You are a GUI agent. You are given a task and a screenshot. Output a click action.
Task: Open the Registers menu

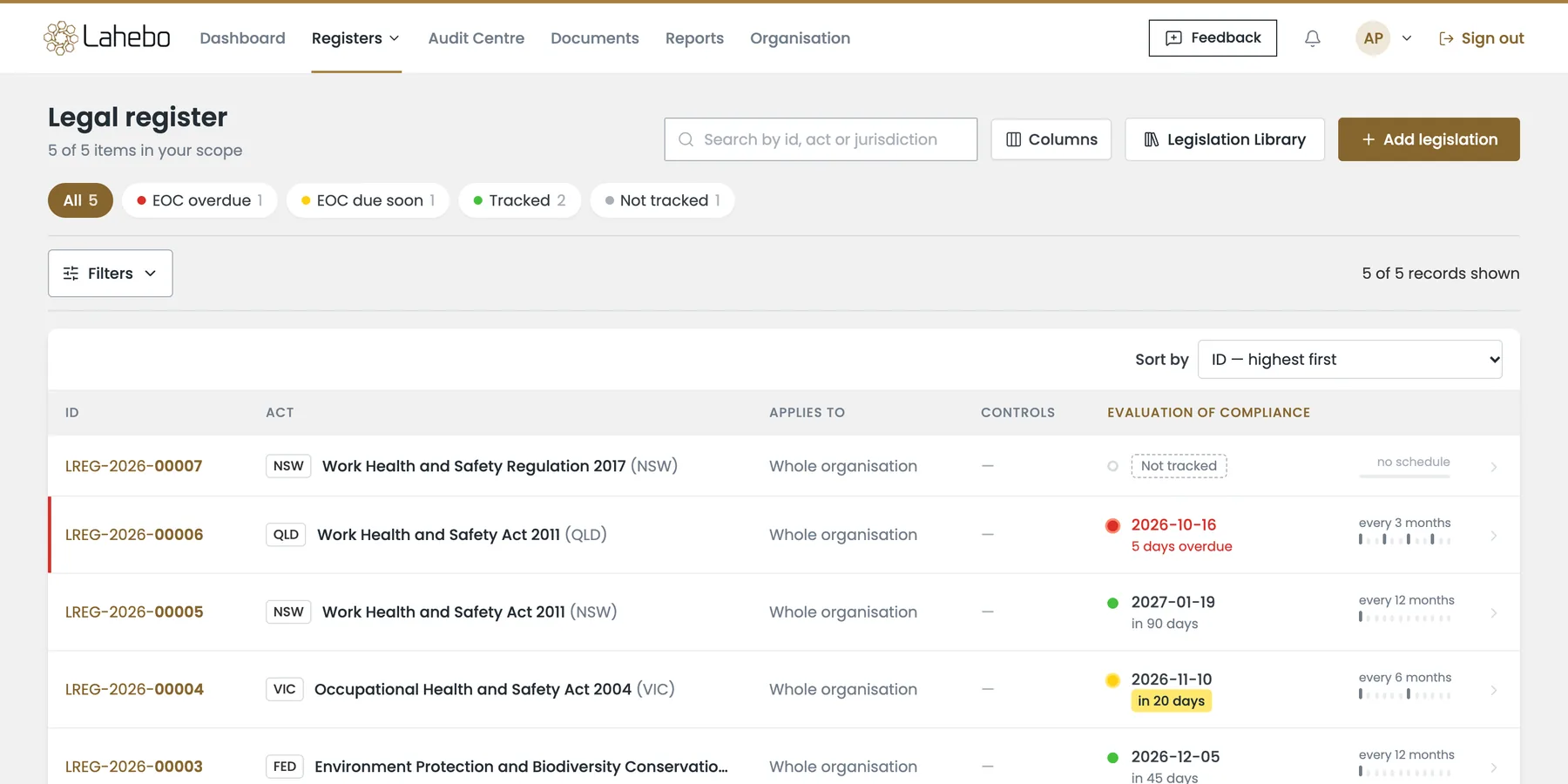point(356,38)
